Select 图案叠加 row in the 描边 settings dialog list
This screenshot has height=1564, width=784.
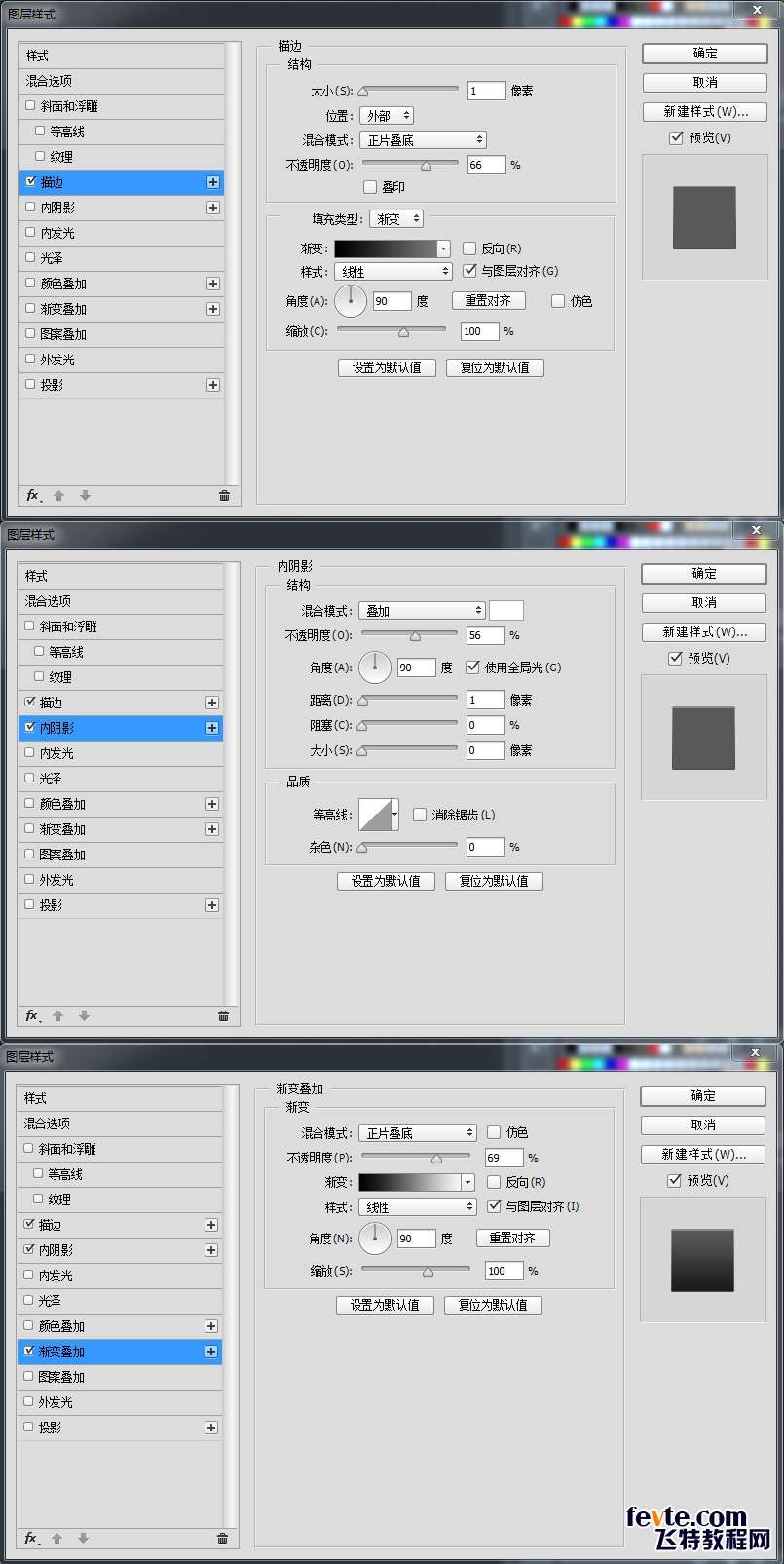(x=122, y=334)
